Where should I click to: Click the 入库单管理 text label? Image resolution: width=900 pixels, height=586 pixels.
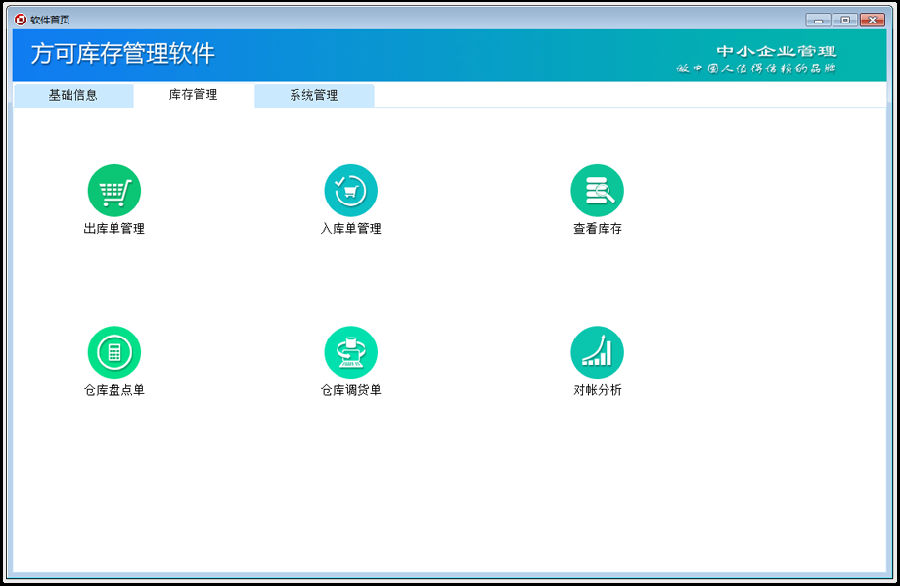(x=350, y=227)
